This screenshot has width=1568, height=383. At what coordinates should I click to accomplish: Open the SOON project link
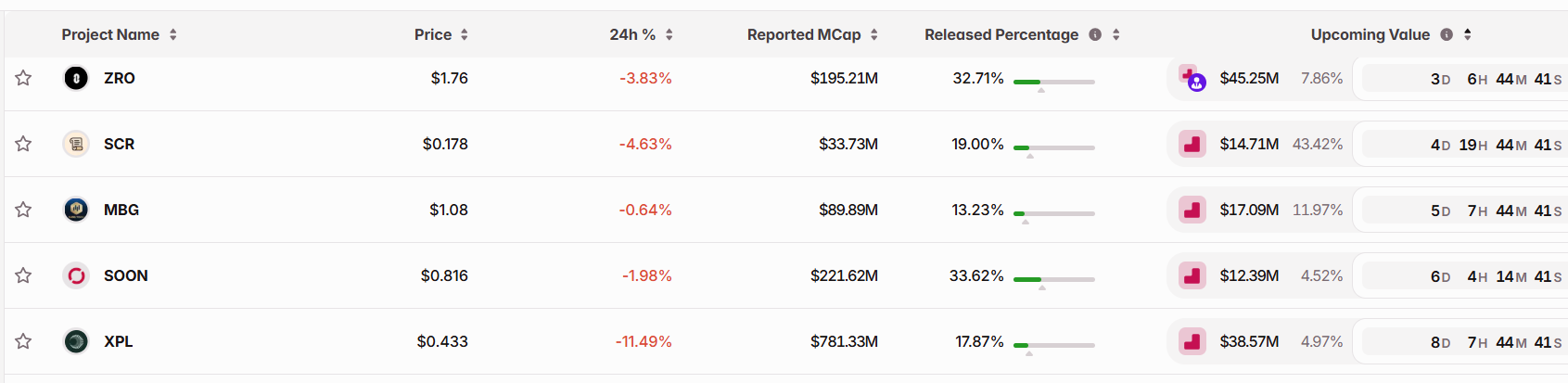[x=125, y=275]
